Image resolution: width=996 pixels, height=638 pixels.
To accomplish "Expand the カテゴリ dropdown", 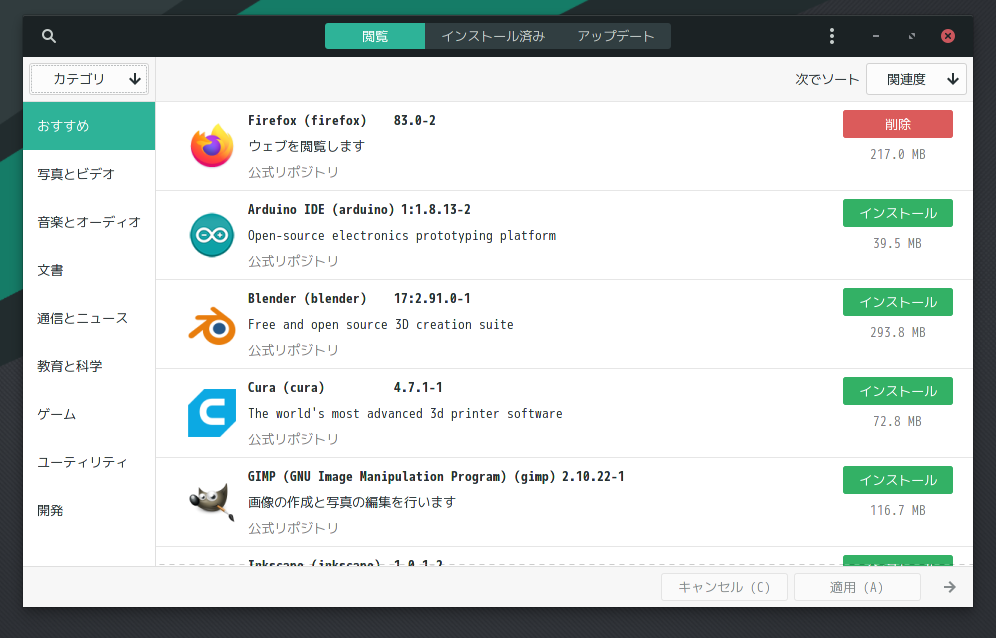I will (89, 79).
